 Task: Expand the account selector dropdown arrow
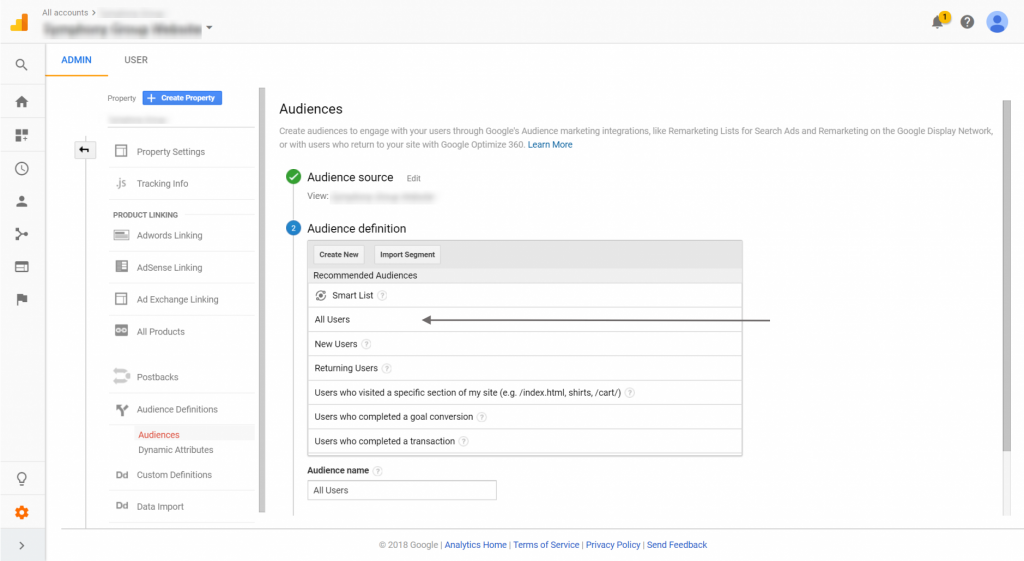[x=209, y=28]
